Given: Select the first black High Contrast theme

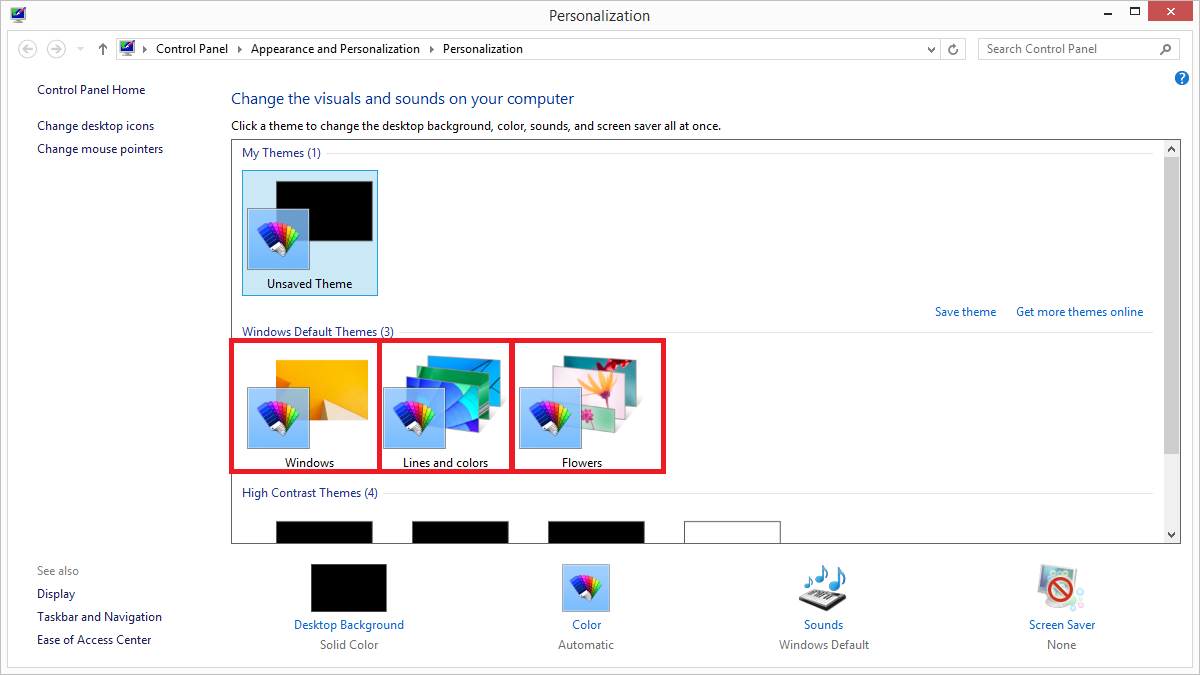Looking at the screenshot, I should click(324, 532).
